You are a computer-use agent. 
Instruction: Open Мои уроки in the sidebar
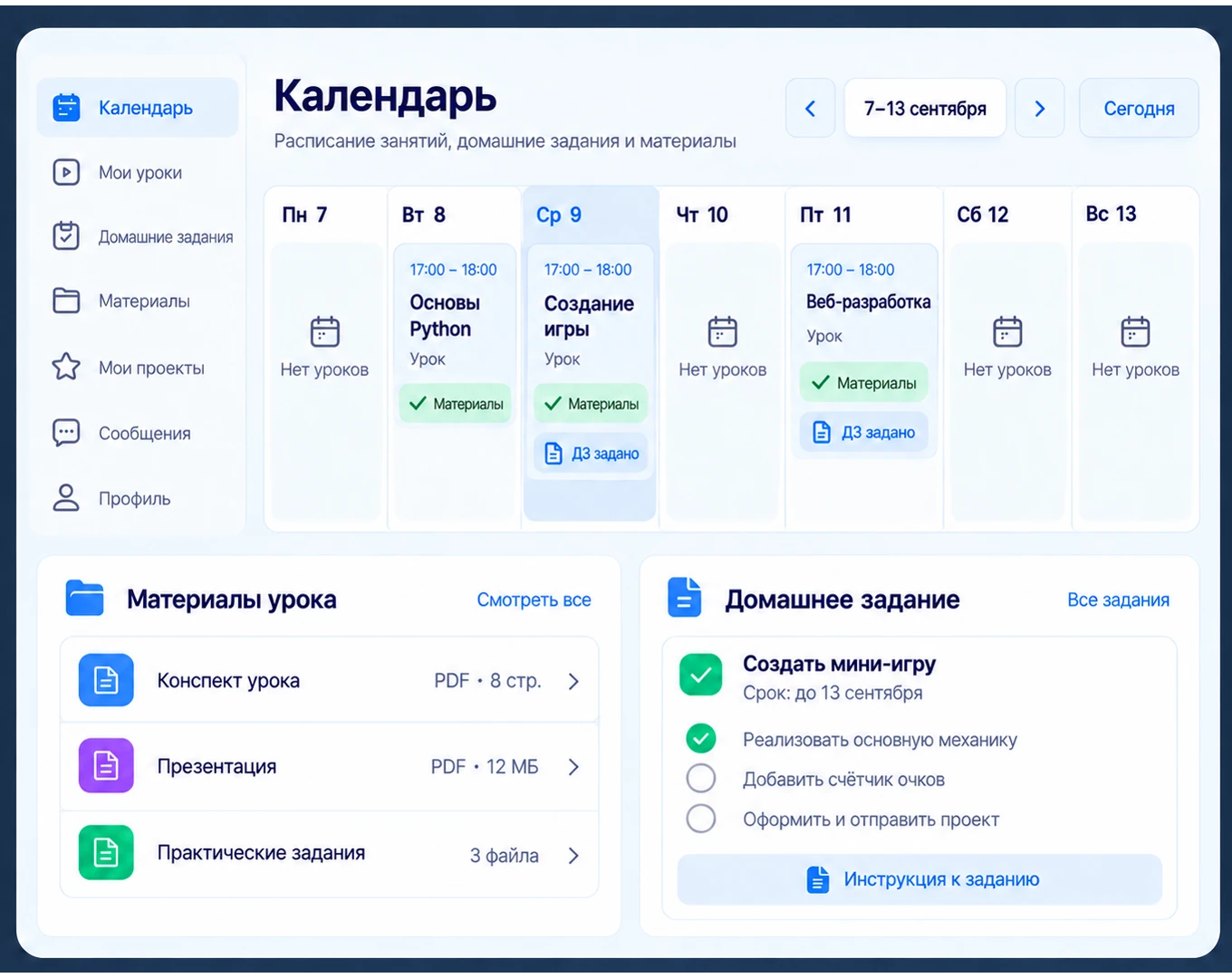click(x=138, y=172)
